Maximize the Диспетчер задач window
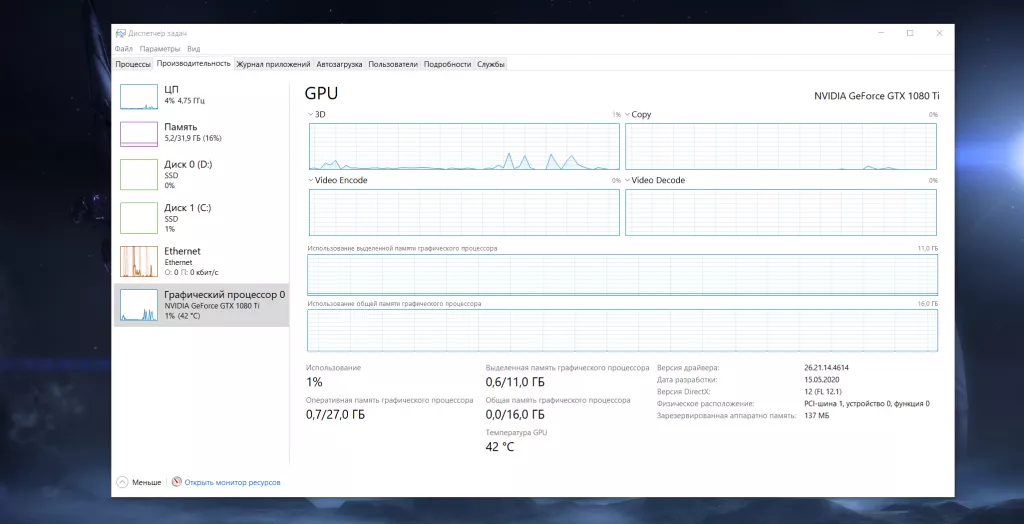Image resolution: width=1024 pixels, height=524 pixels. pos(910,33)
